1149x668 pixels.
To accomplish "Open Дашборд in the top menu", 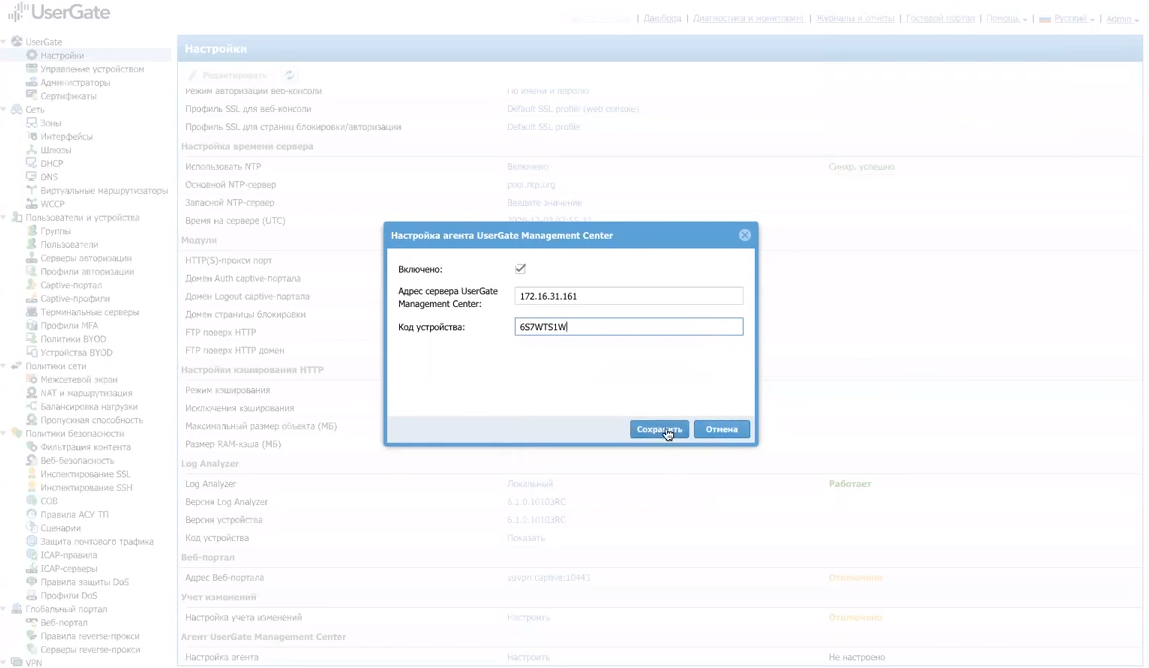I will pos(662,18).
